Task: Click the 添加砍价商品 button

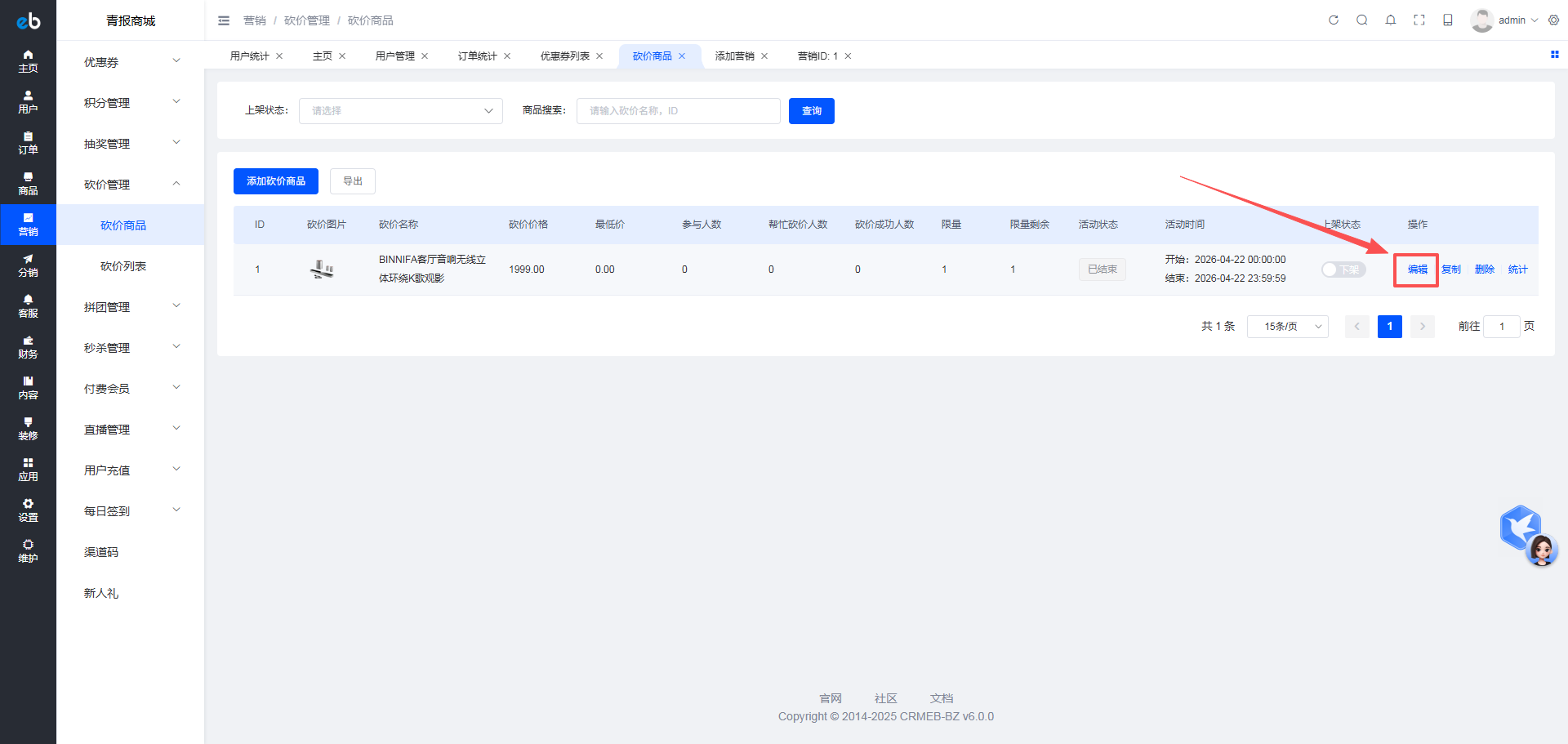Action: [x=275, y=181]
